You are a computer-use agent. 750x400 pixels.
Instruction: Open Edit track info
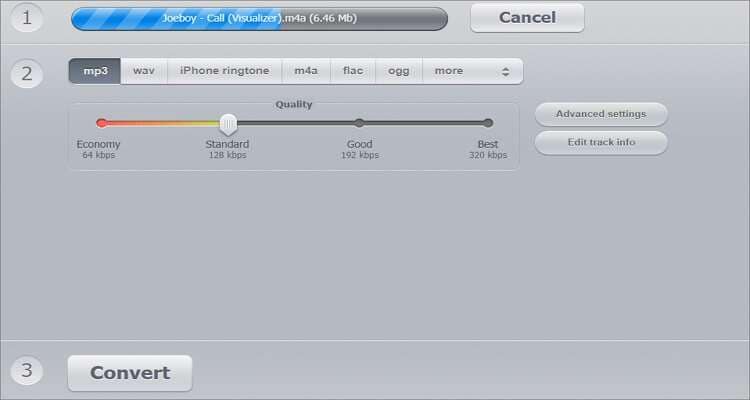click(601, 143)
